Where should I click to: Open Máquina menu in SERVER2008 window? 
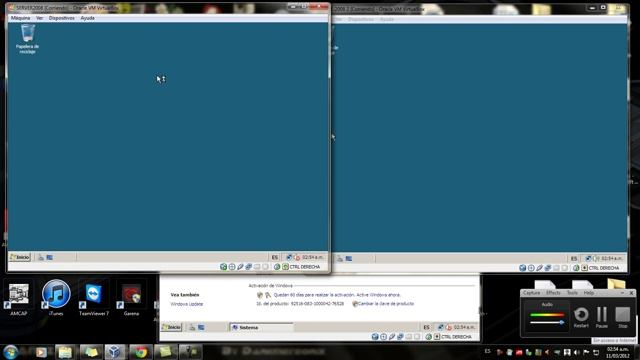[20, 18]
